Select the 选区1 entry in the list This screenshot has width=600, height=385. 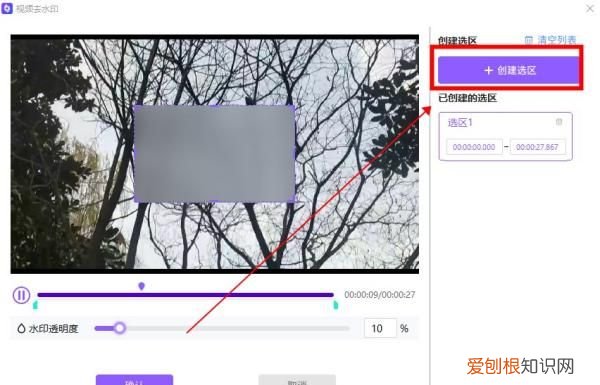pyautogui.click(x=505, y=136)
